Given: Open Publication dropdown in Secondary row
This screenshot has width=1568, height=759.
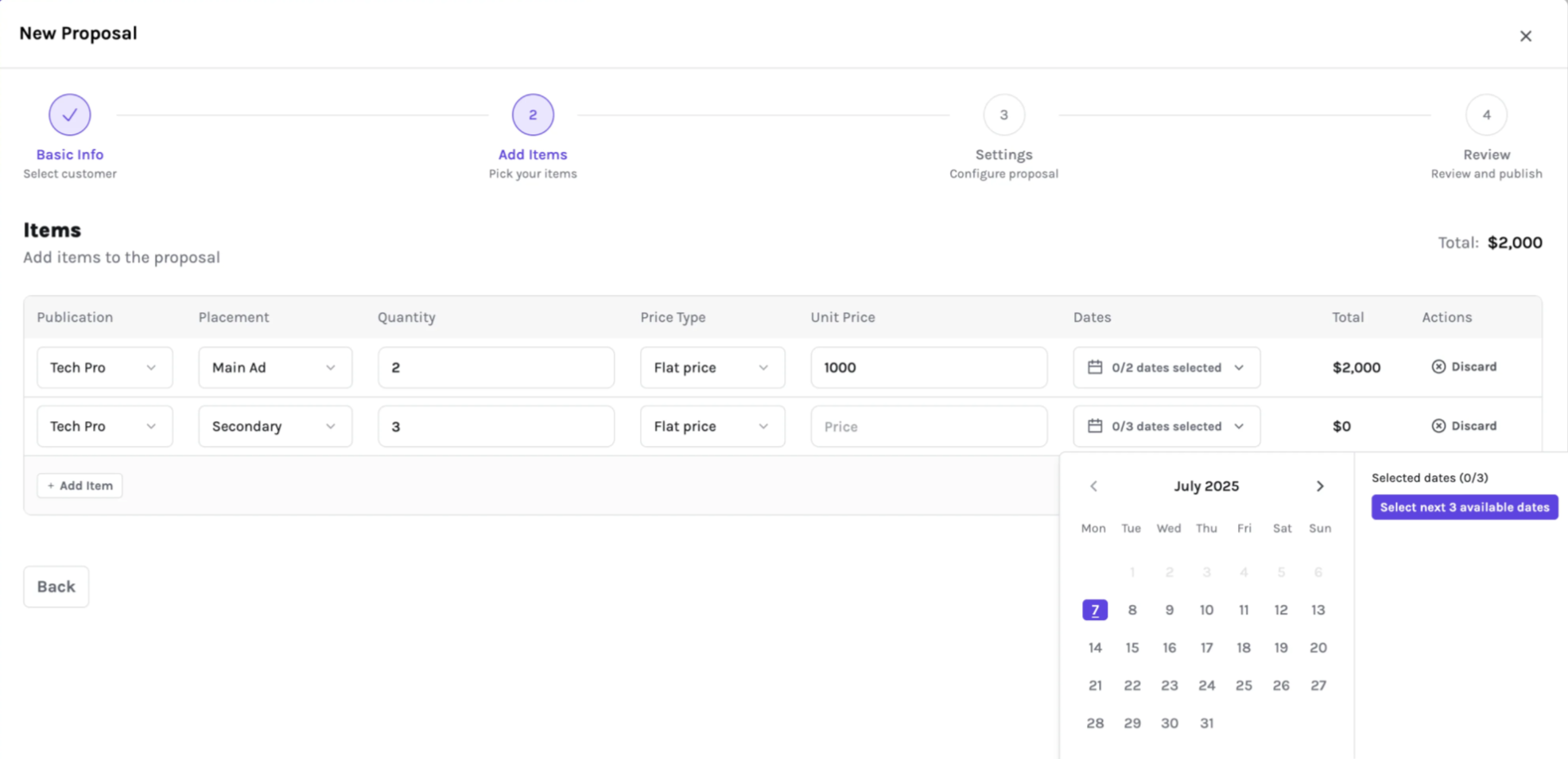Looking at the screenshot, I should [104, 426].
